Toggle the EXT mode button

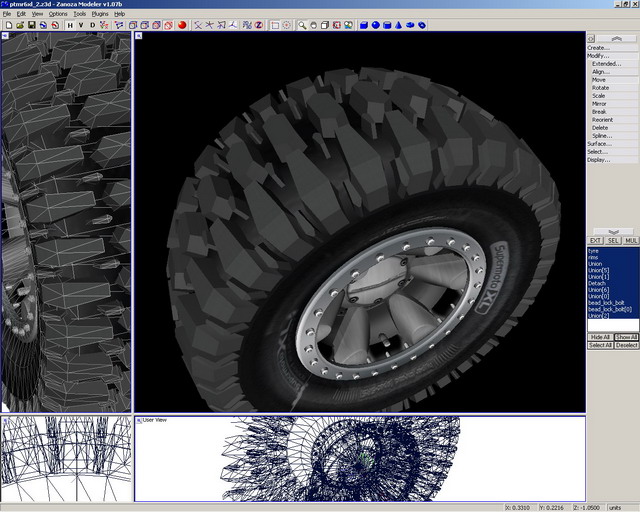pos(594,241)
